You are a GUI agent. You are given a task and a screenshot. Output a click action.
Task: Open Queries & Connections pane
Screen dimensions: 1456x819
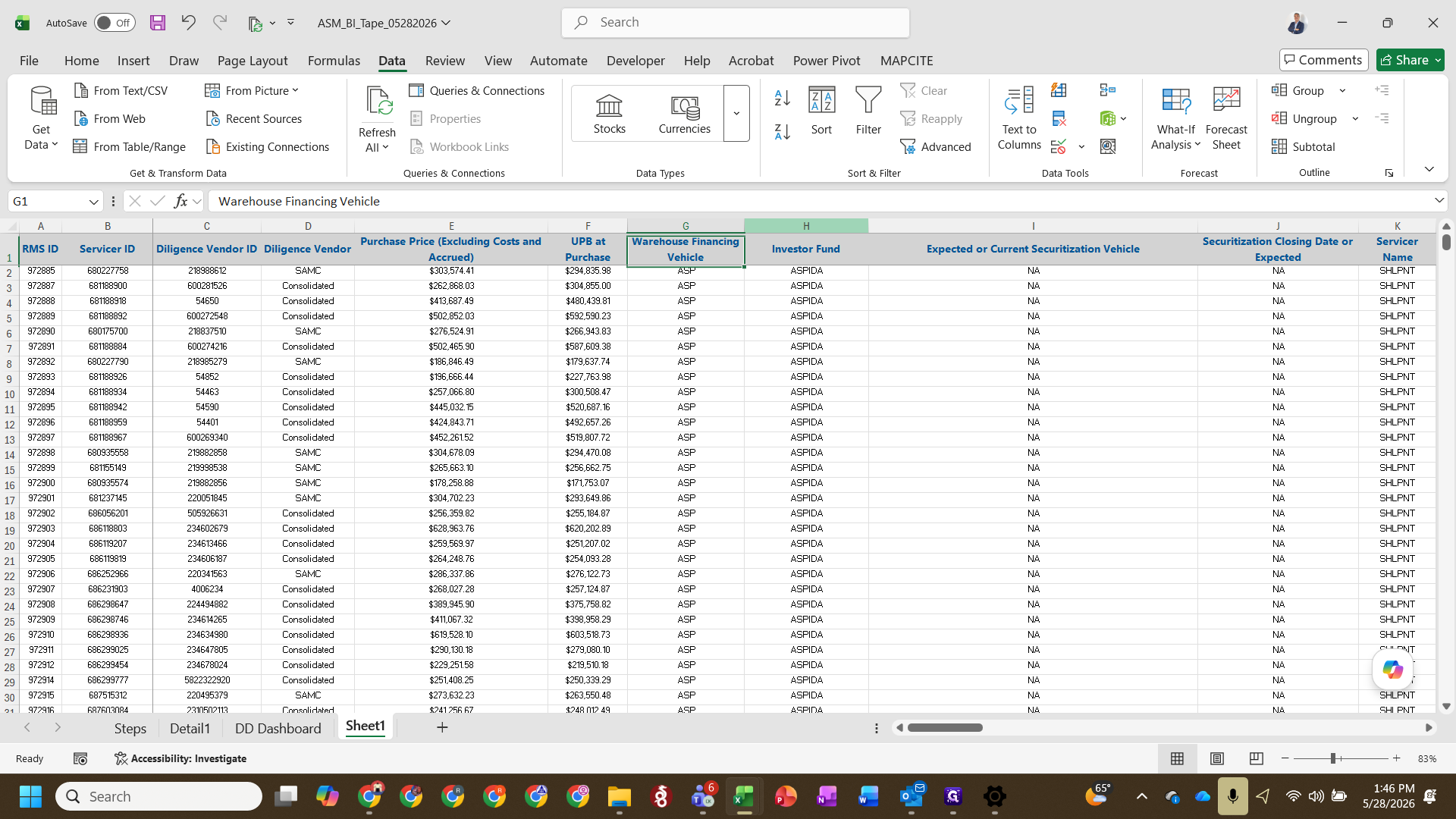pos(477,90)
